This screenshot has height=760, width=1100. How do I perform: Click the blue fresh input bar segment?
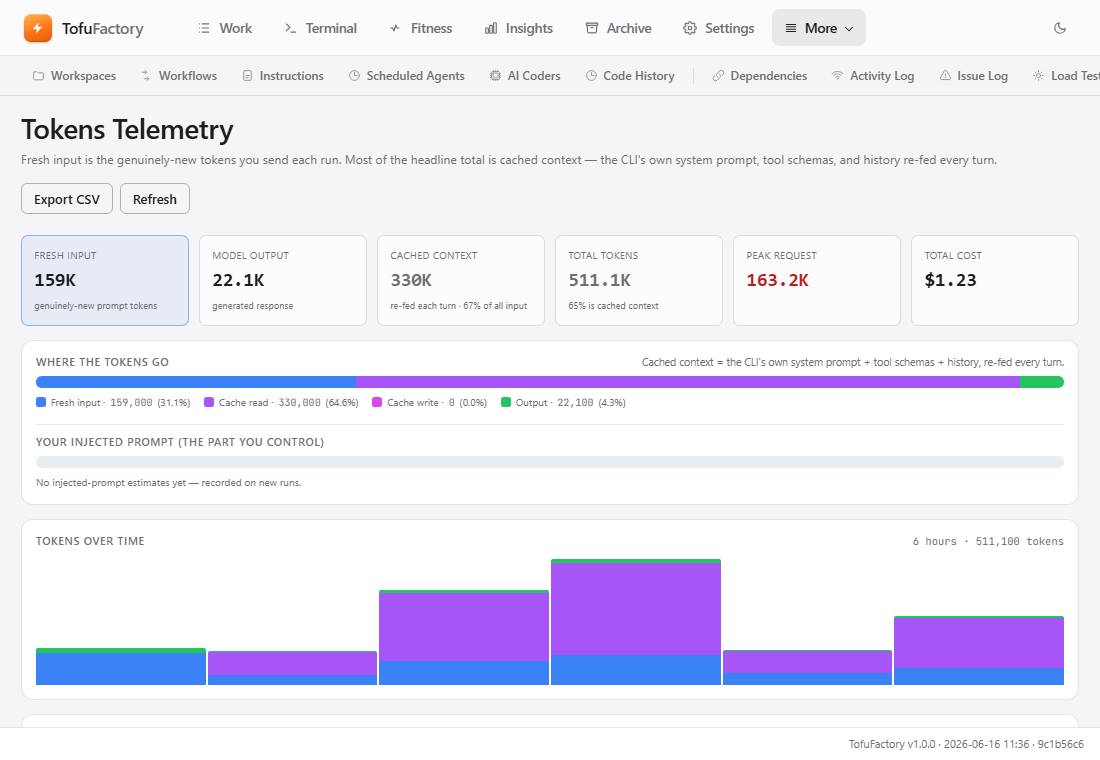coord(196,382)
